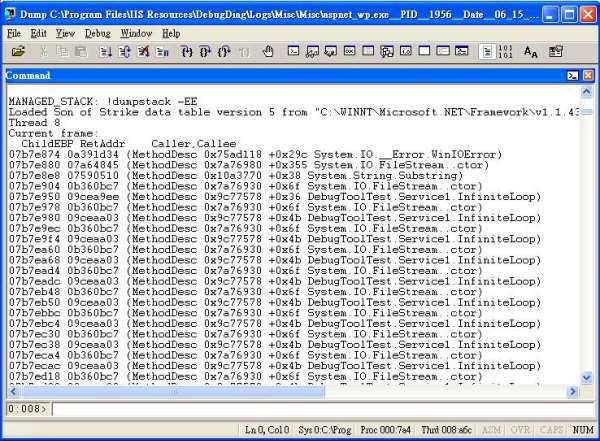This screenshot has height=441, width=600.
Task: Open the Window menu
Action: click(x=136, y=33)
